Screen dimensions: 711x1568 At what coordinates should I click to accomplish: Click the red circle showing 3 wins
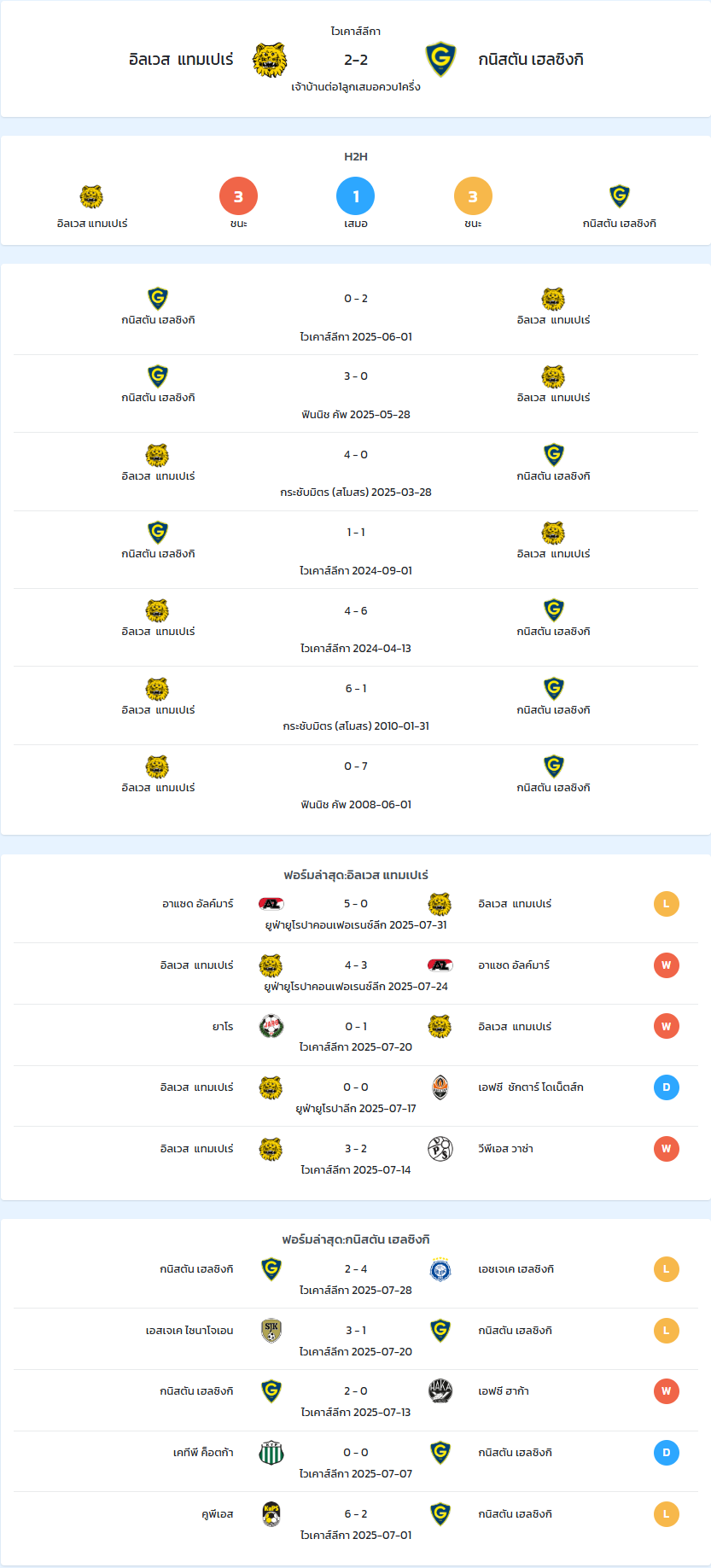[x=238, y=196]
